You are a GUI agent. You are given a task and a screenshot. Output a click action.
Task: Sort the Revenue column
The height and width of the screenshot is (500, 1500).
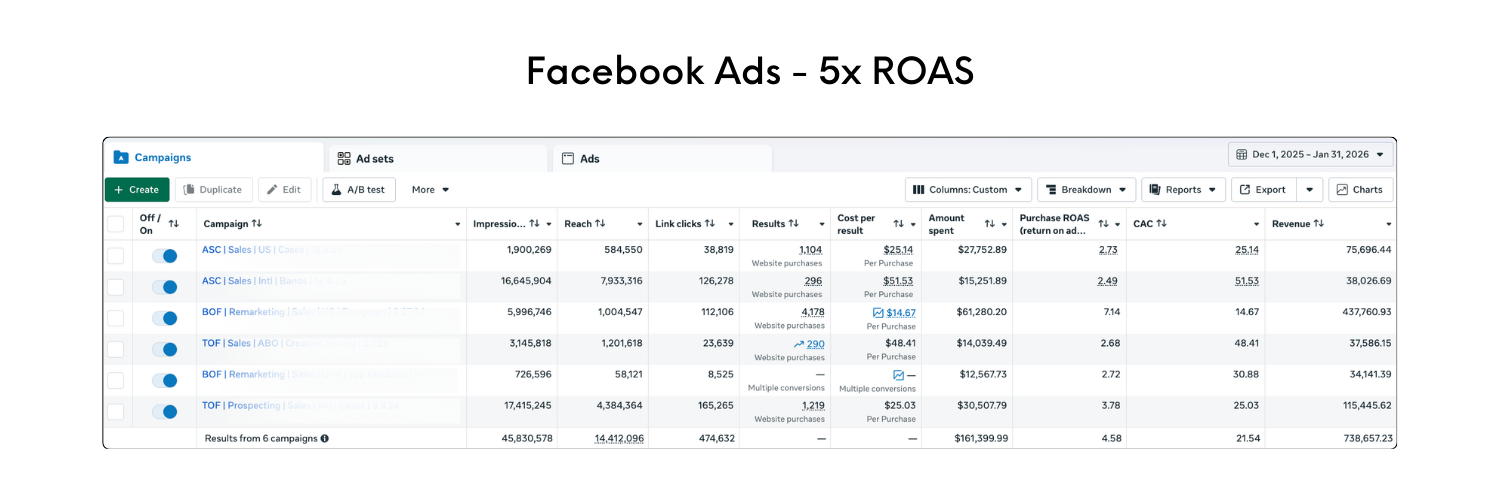1319,224
